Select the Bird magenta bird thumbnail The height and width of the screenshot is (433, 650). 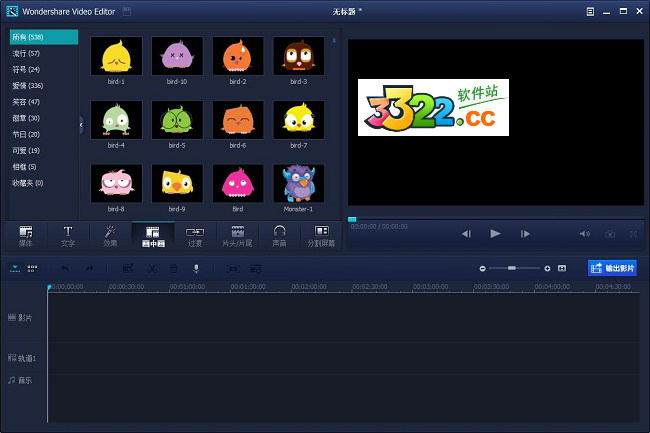(x=238, y=183)
